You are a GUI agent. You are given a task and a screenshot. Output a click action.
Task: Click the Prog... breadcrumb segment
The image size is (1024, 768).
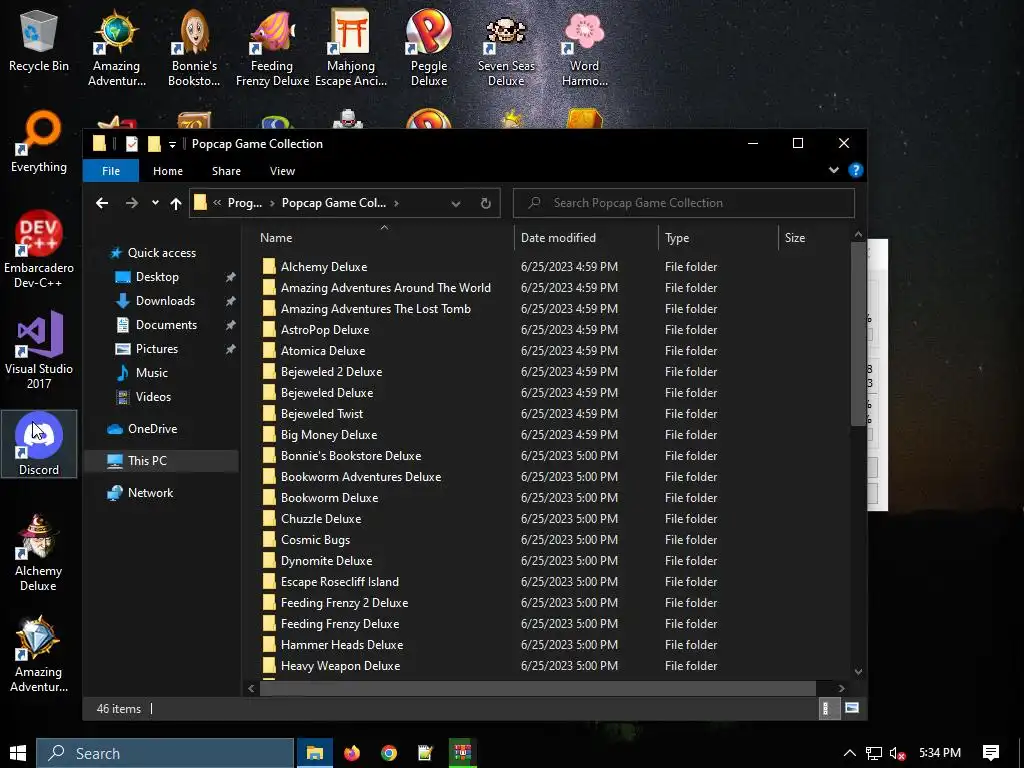pyautogui.click(x=244, y=203)
